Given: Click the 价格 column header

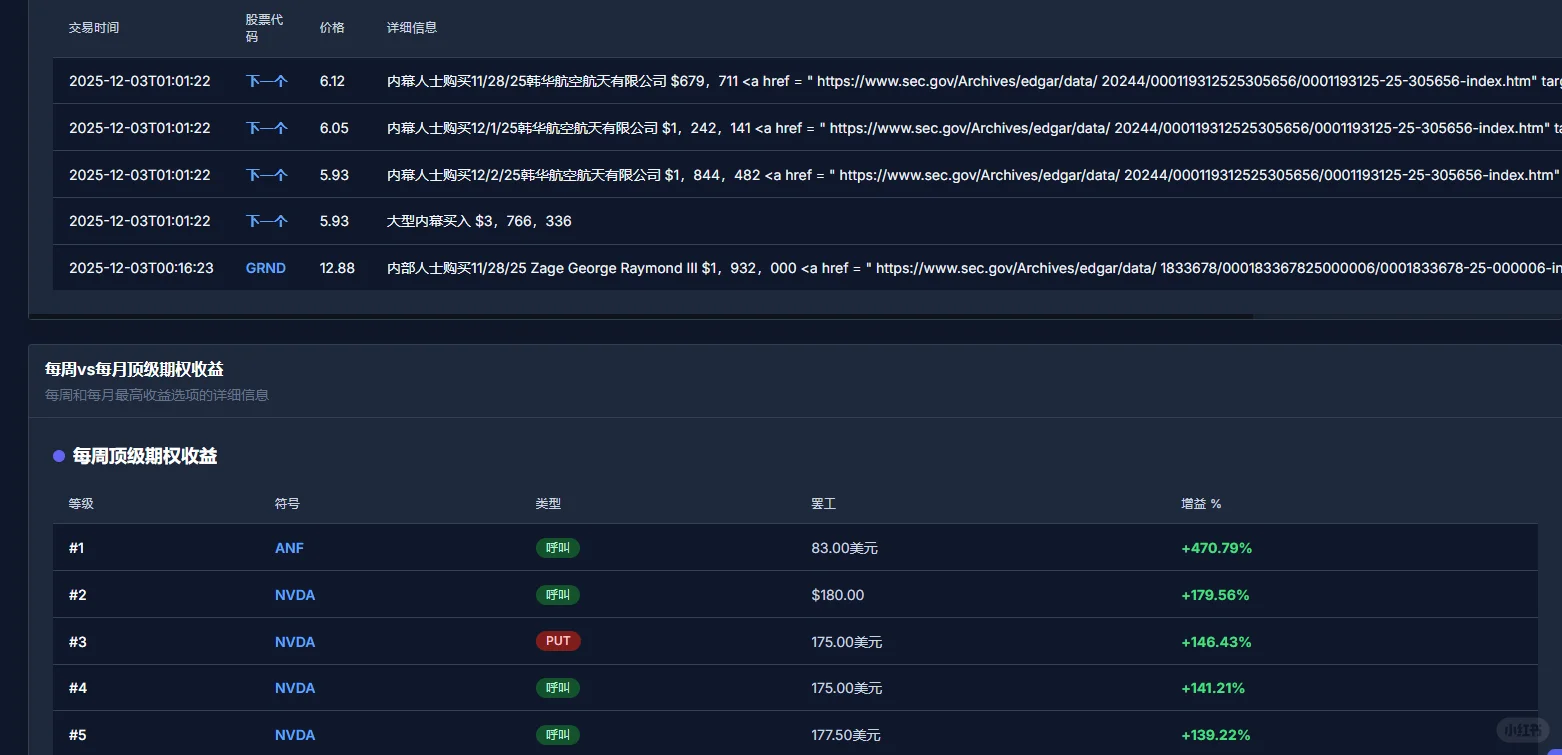Looking at the screenshot, I should 332,28.
